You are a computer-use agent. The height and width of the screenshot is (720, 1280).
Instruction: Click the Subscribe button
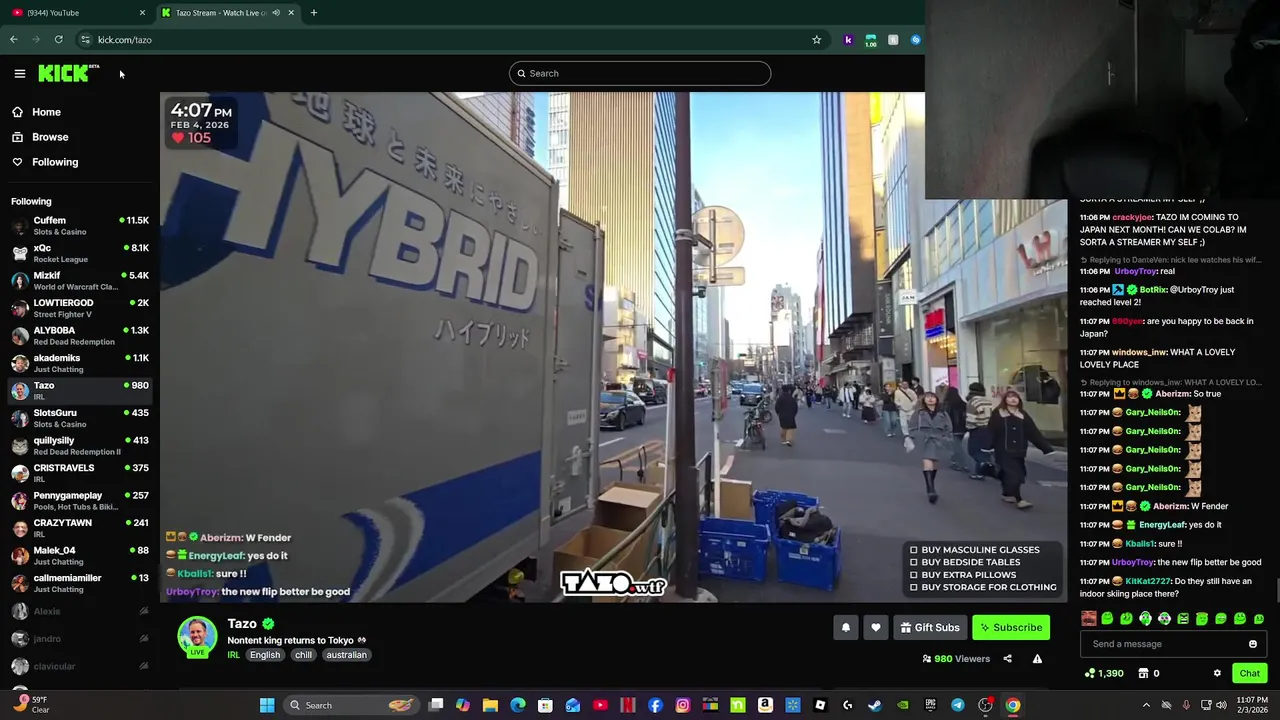click(1011, 628)
